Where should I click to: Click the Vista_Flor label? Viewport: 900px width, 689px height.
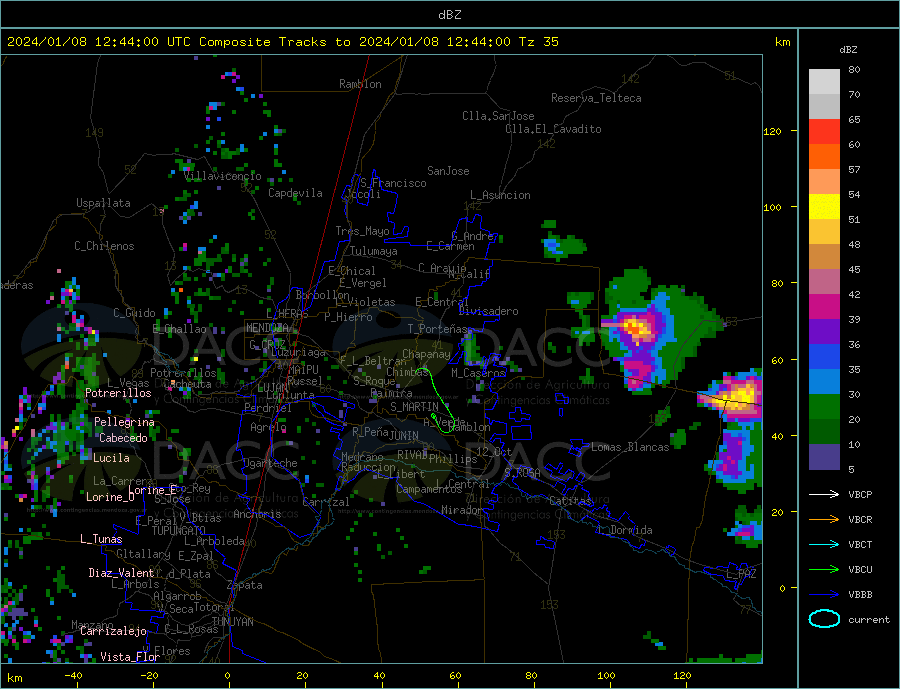click(x=130, y=657)
